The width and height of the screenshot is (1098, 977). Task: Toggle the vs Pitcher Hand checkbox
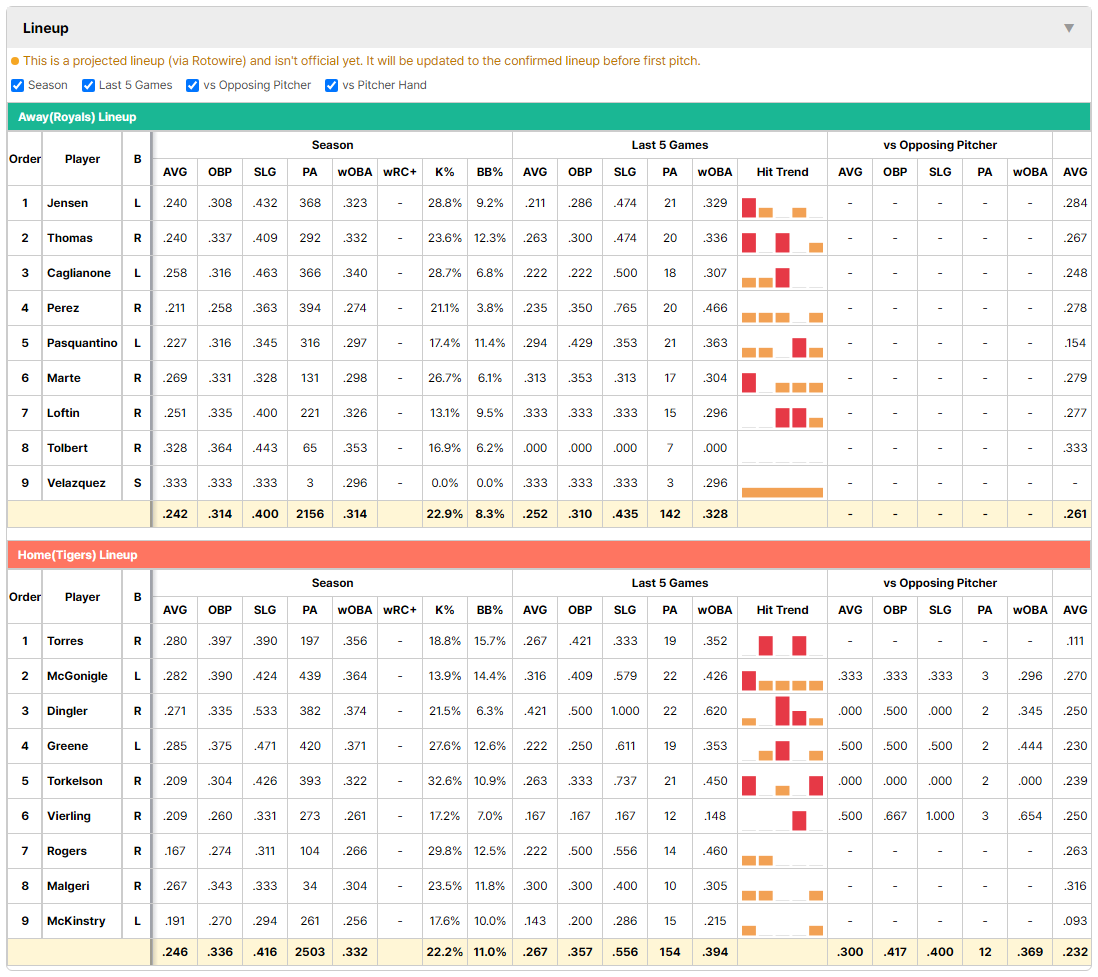[331, 85]
